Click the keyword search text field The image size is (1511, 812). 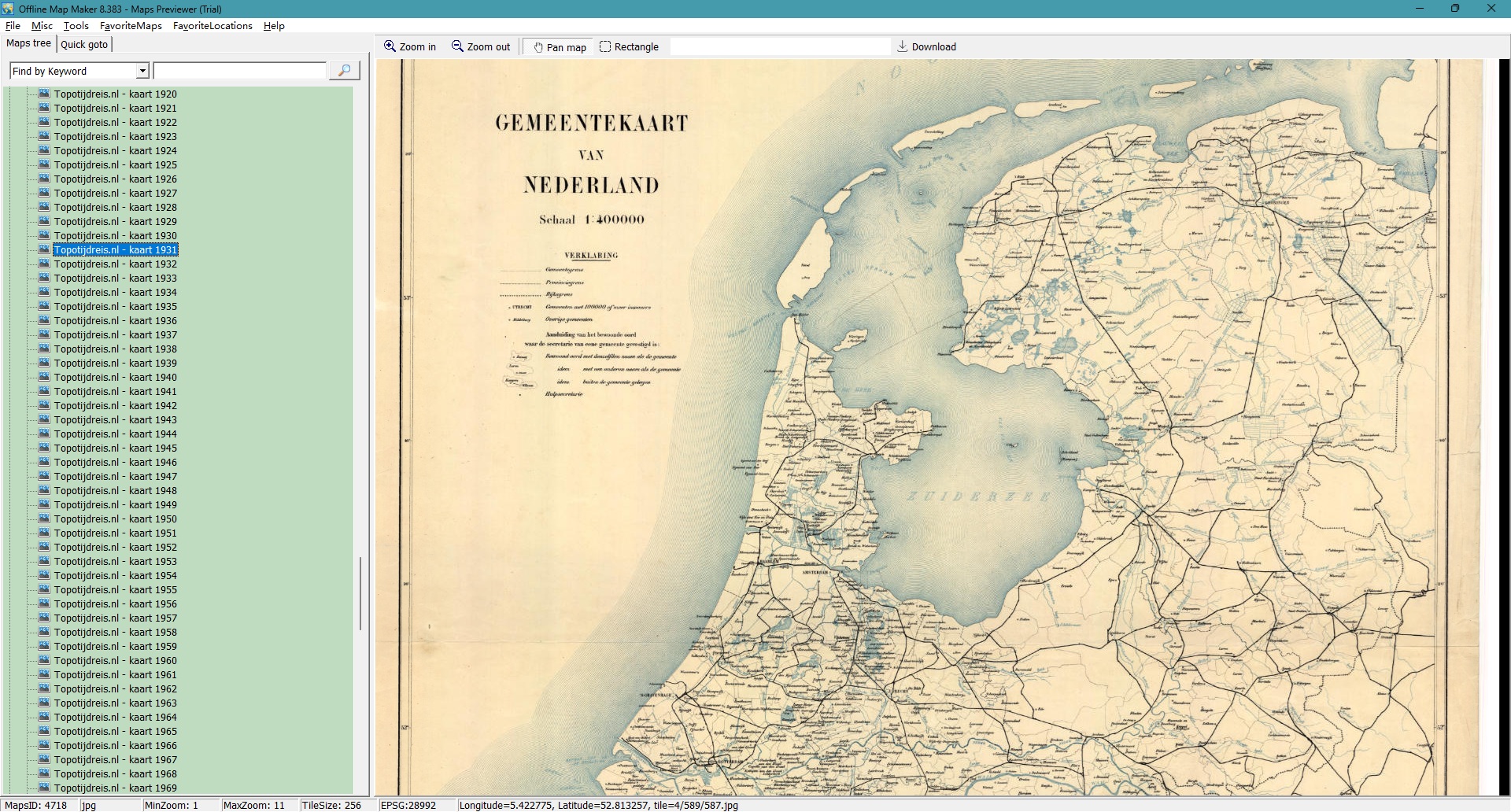(x=239, y=71)
